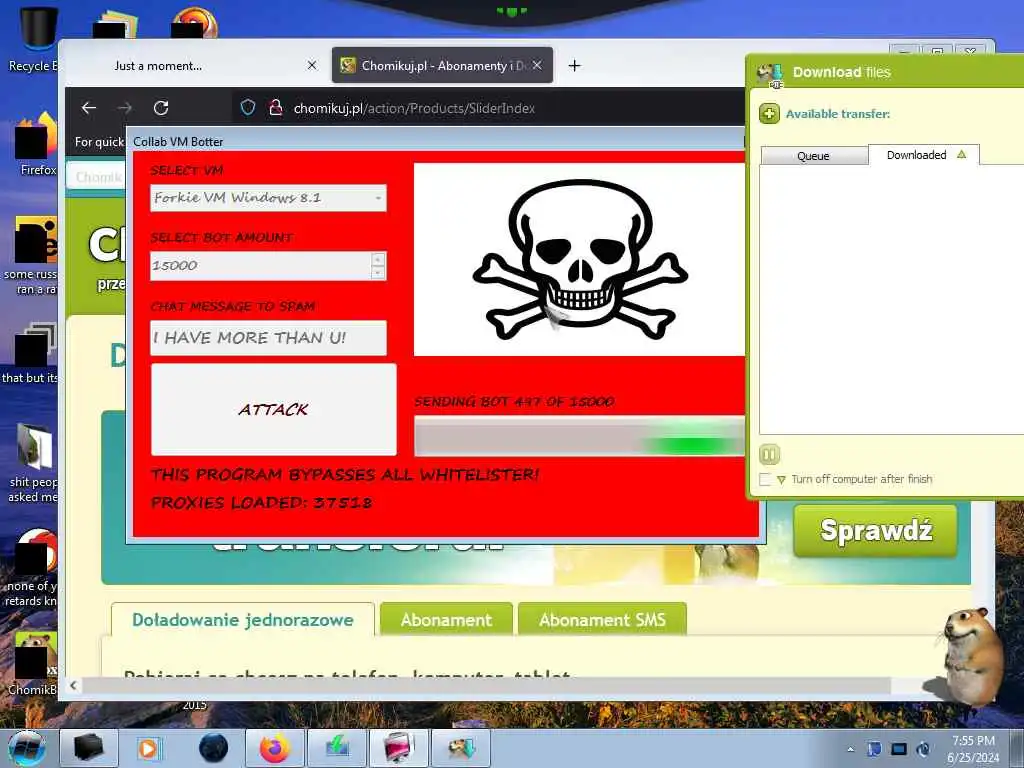
Task: Click the bot sending progress bar
Action: point(579,436)
